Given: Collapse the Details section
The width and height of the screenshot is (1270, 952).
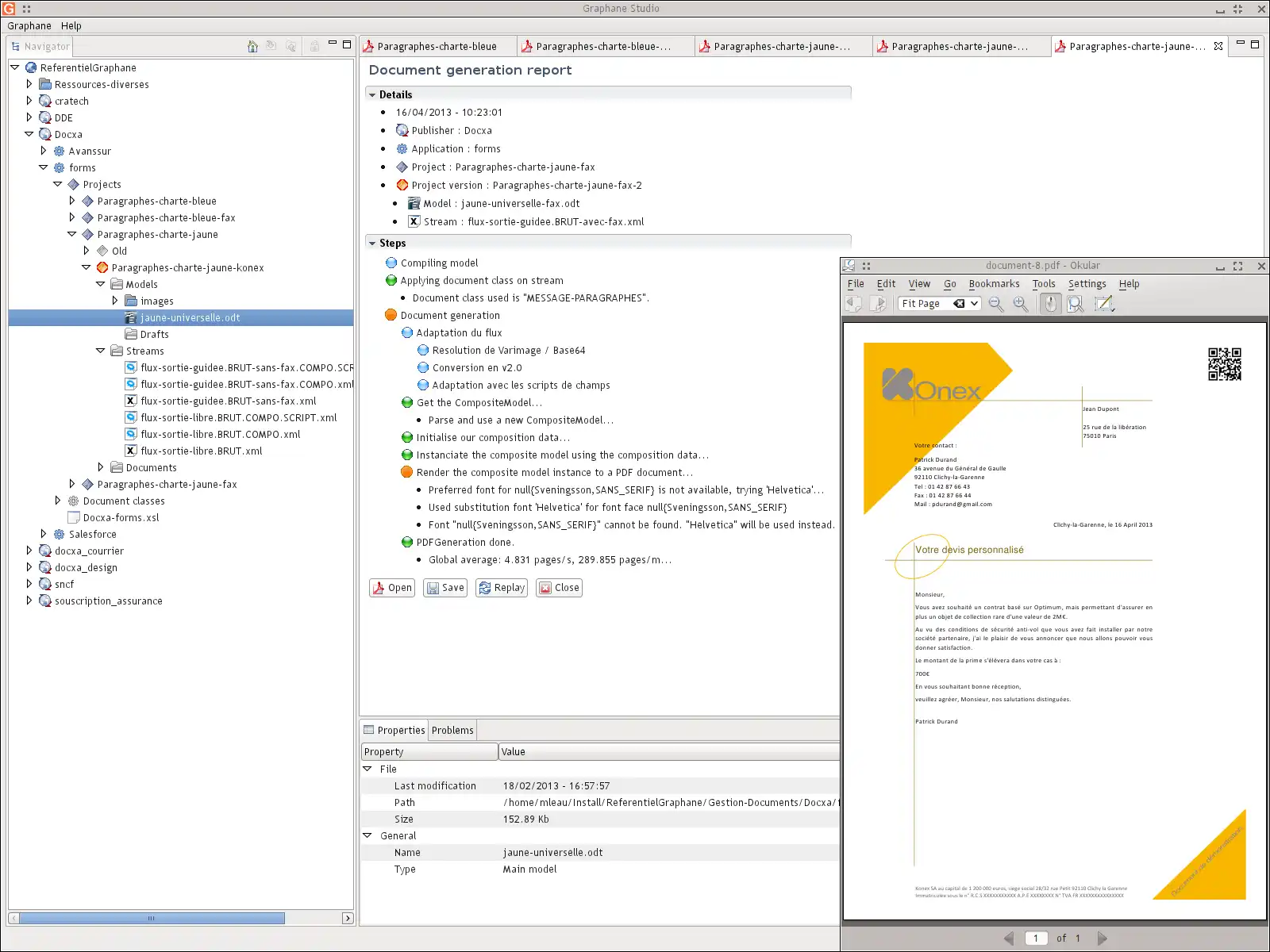Looking at the screenshot, I should 371,94.
